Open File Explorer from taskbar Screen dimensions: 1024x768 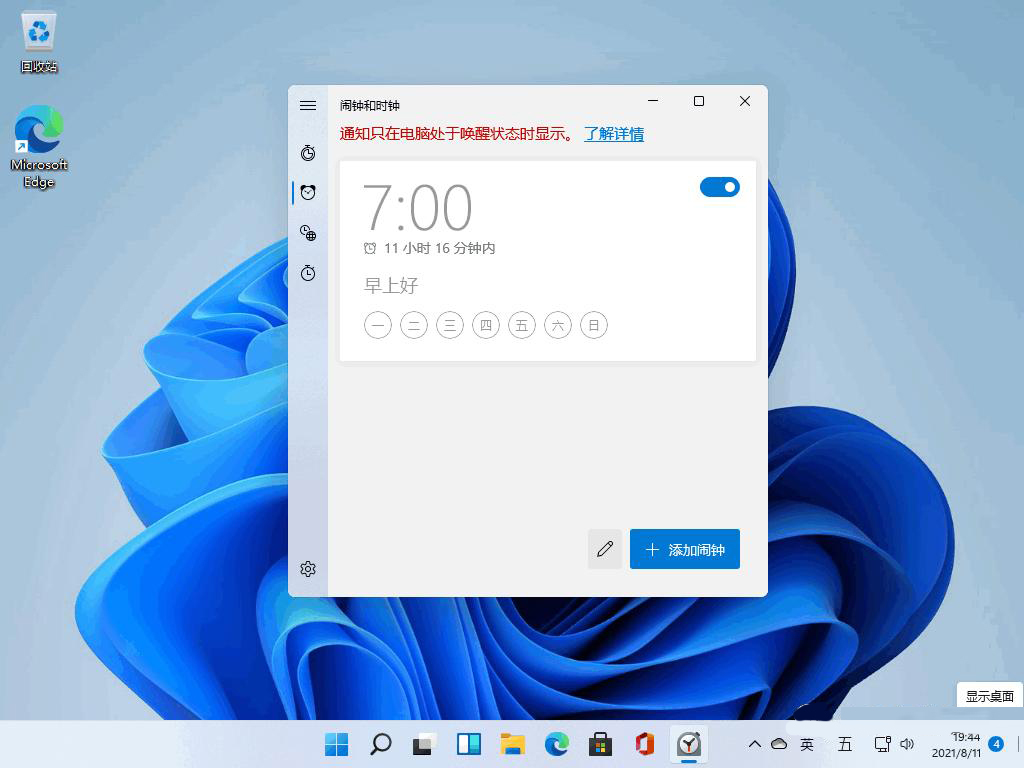(x=513, y=744)
